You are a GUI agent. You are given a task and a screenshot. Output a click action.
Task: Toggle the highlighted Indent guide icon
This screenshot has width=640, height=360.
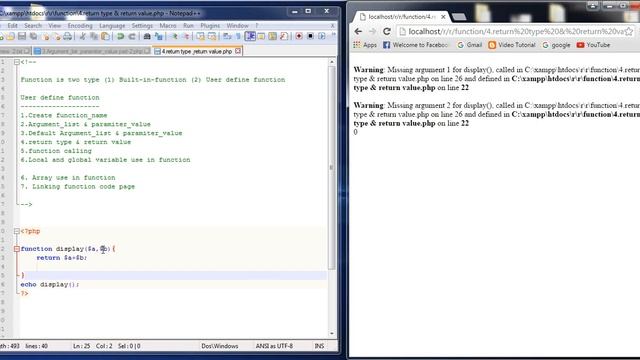point(250,36)
